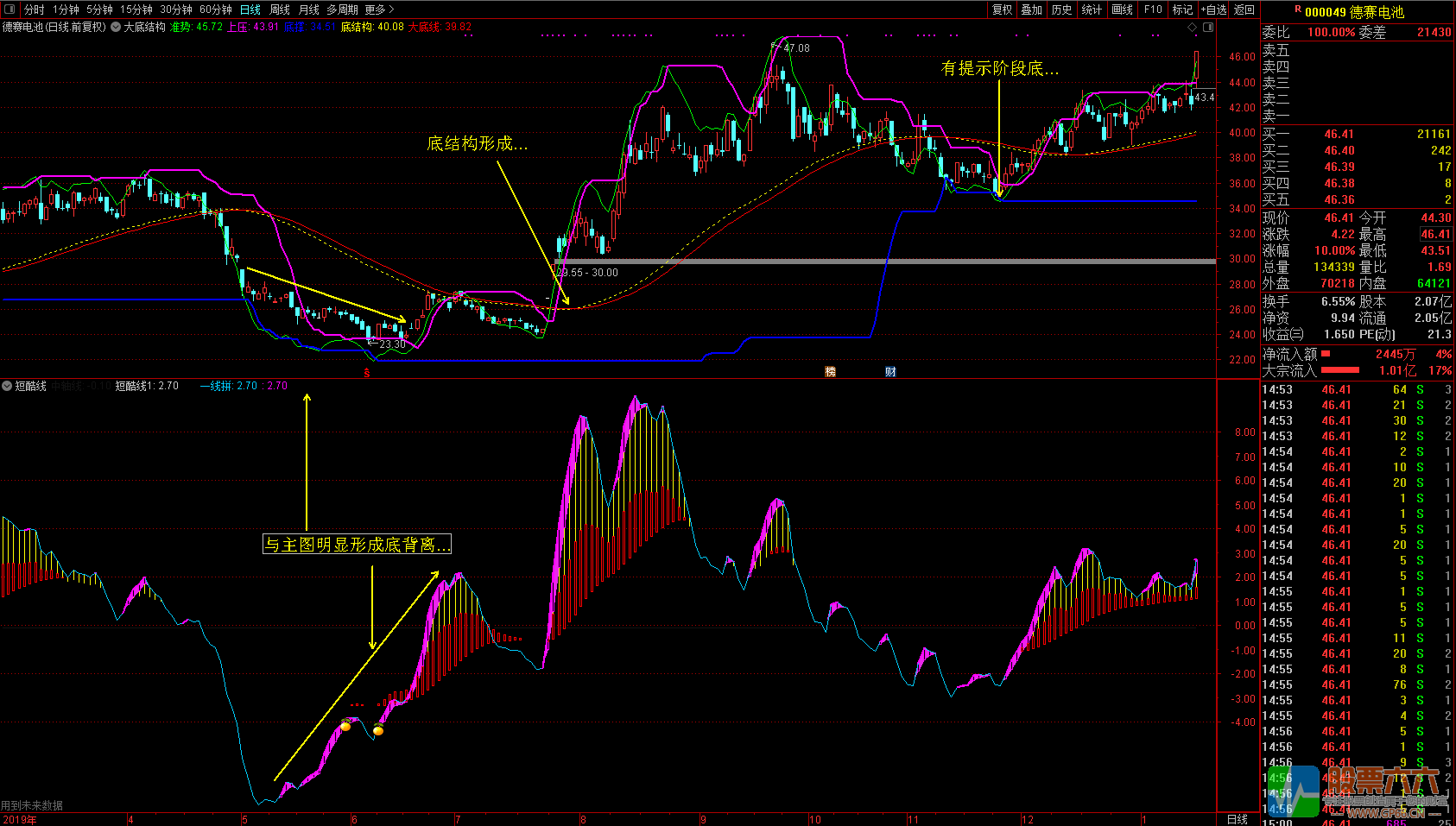Toggle the left panel icon in top-left corner
Viewport: 1456px width, 826px height.
(10, 9)
